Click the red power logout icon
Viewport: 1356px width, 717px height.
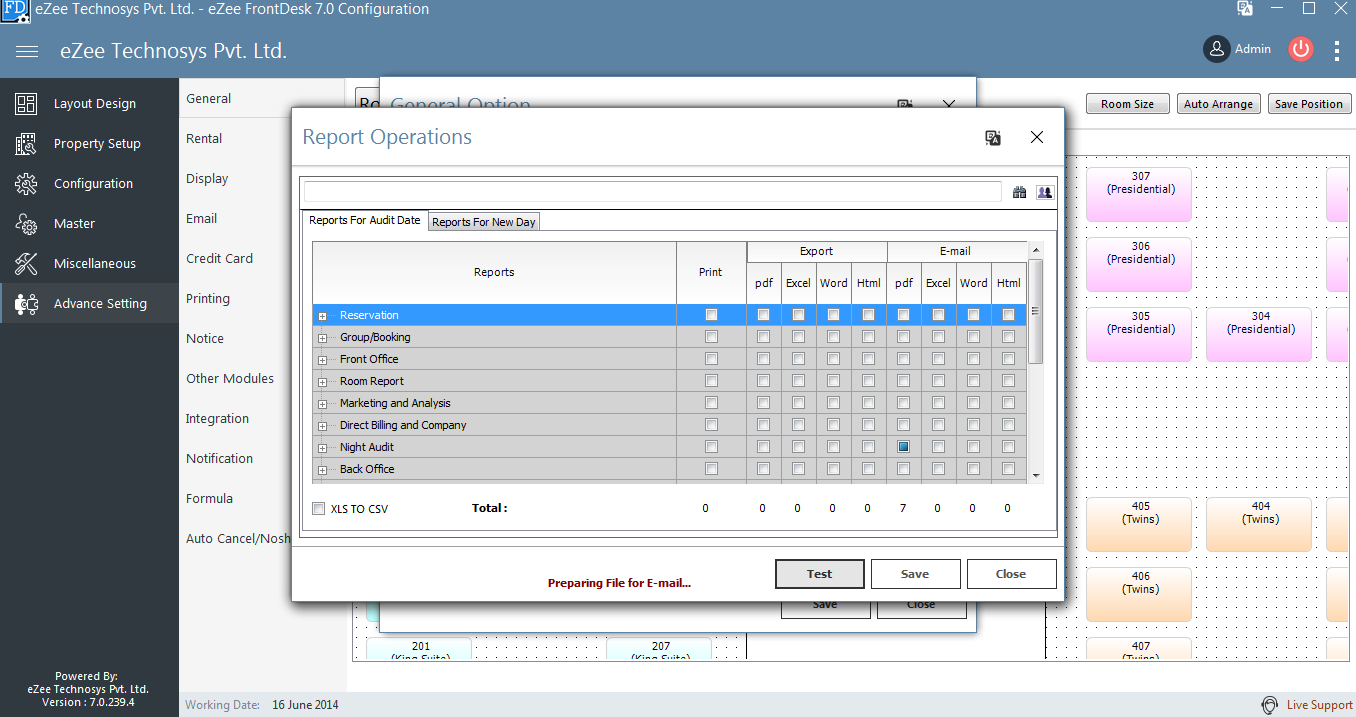click(1300, 48)
